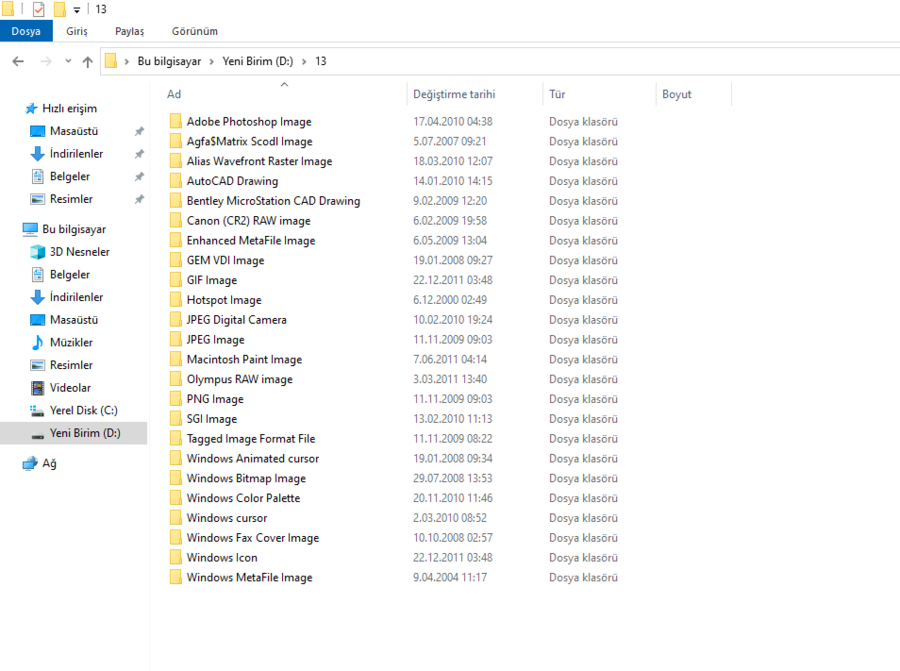
Task: Switch to the Paylaş ribbon tab
Action: point(129,31)
